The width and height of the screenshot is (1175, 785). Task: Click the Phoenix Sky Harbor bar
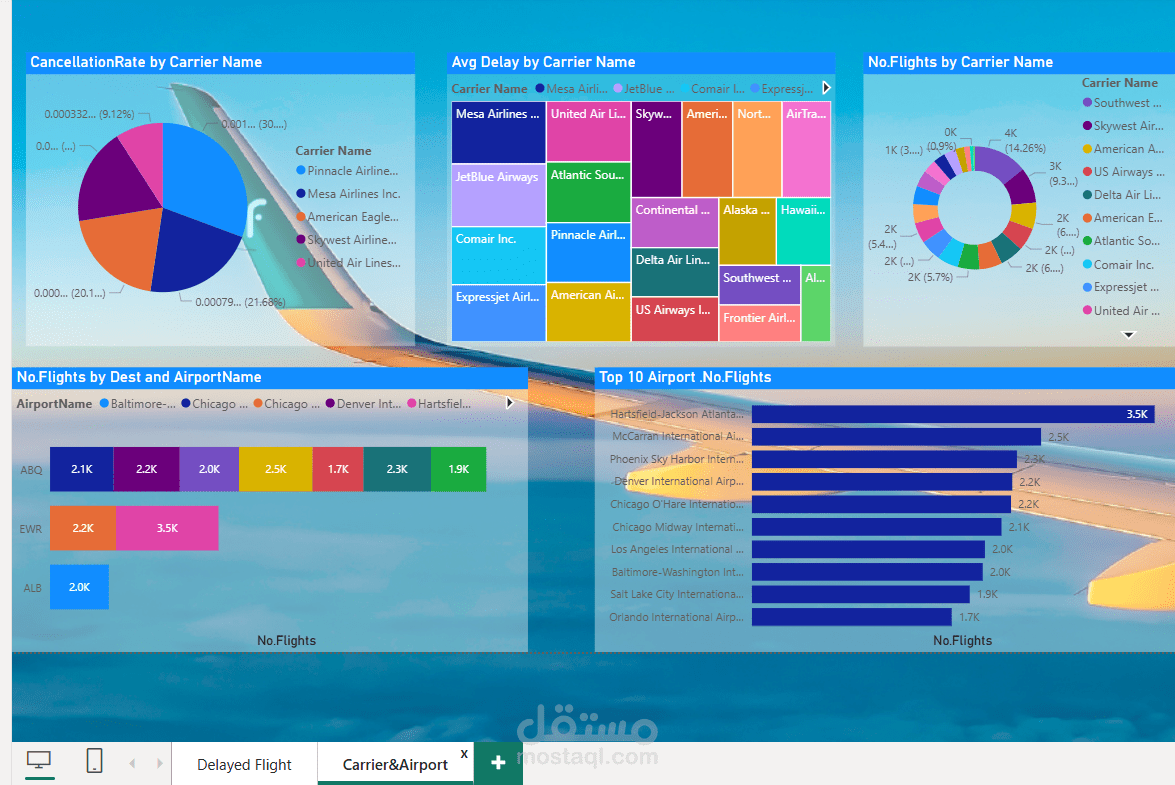click(884, 459)
